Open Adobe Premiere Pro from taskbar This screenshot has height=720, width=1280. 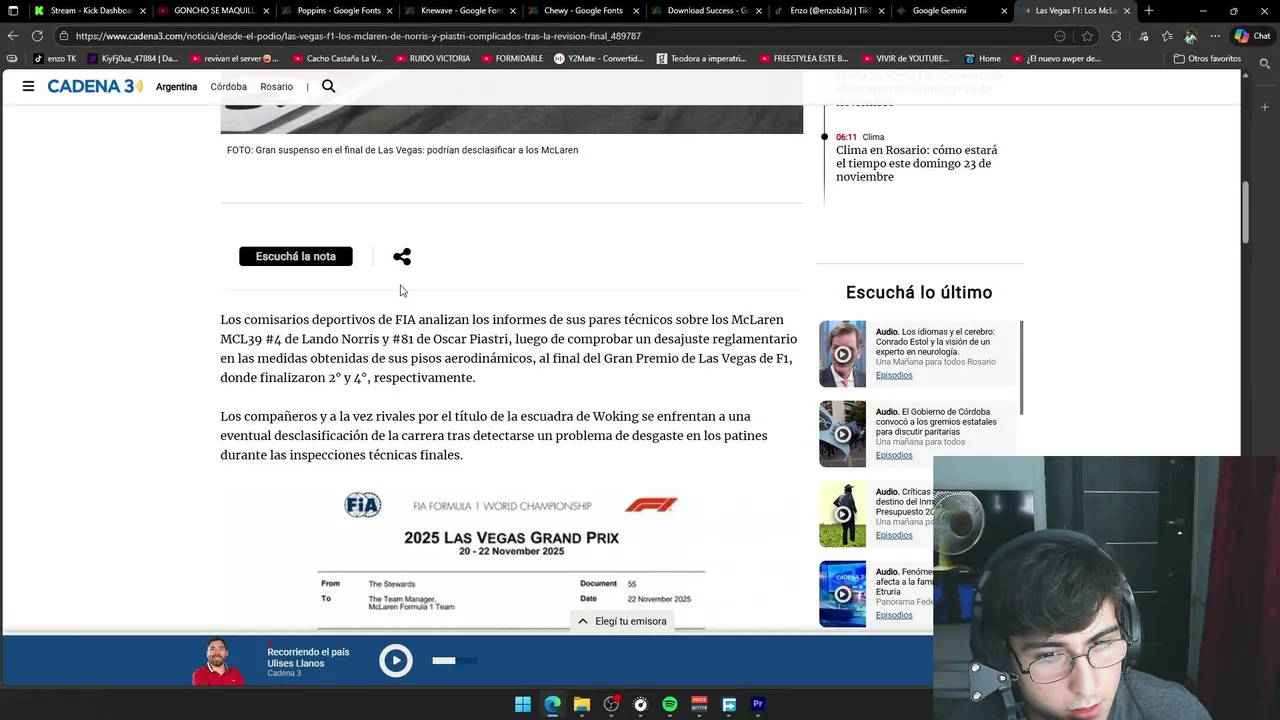[758, 704]
